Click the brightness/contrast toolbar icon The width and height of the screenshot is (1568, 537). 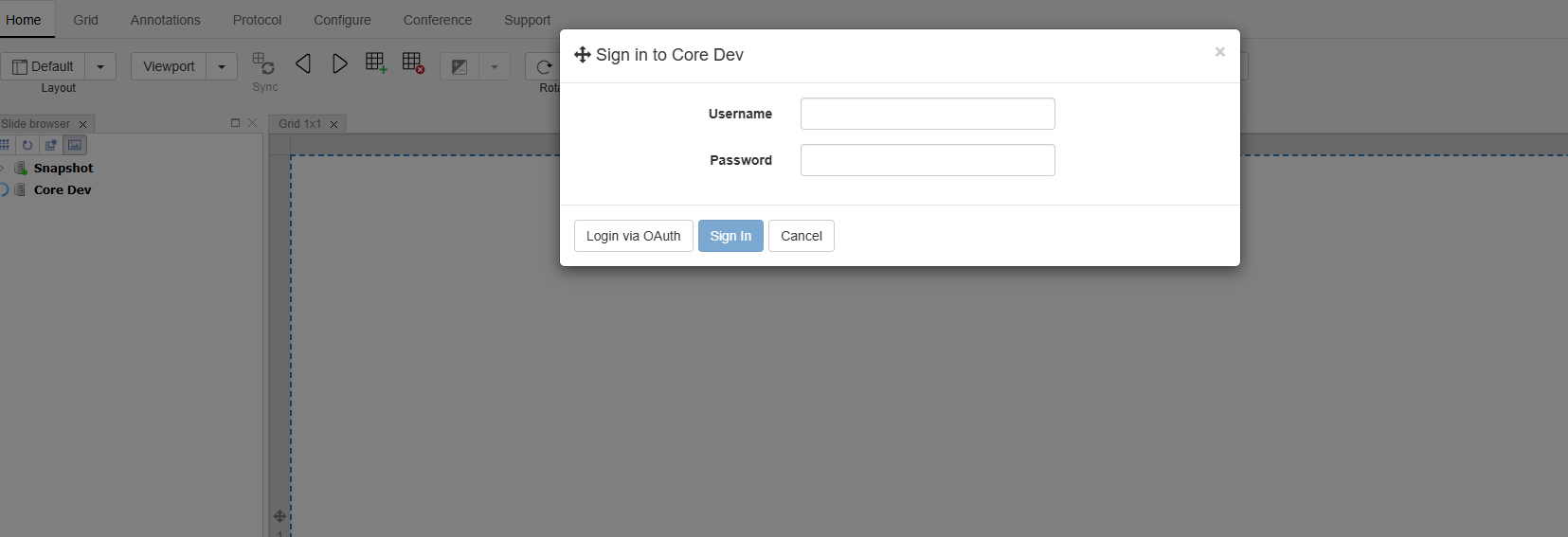tap(460, 66)
